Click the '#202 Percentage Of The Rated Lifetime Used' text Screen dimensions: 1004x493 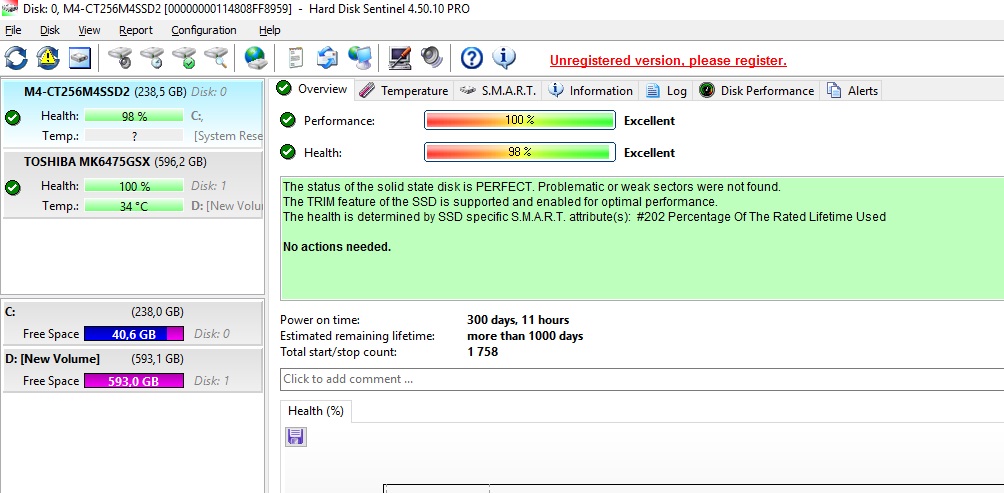[x=761, y=217]
